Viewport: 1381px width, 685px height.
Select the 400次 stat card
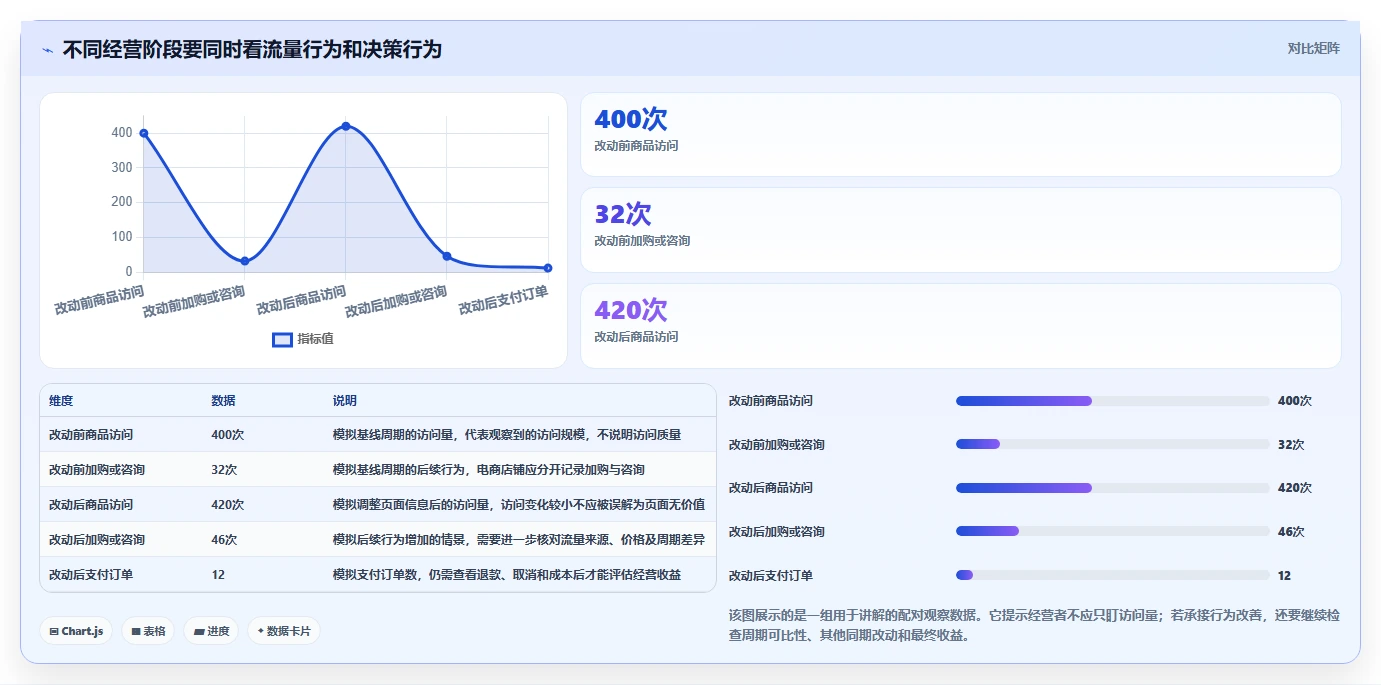(960, 134)
